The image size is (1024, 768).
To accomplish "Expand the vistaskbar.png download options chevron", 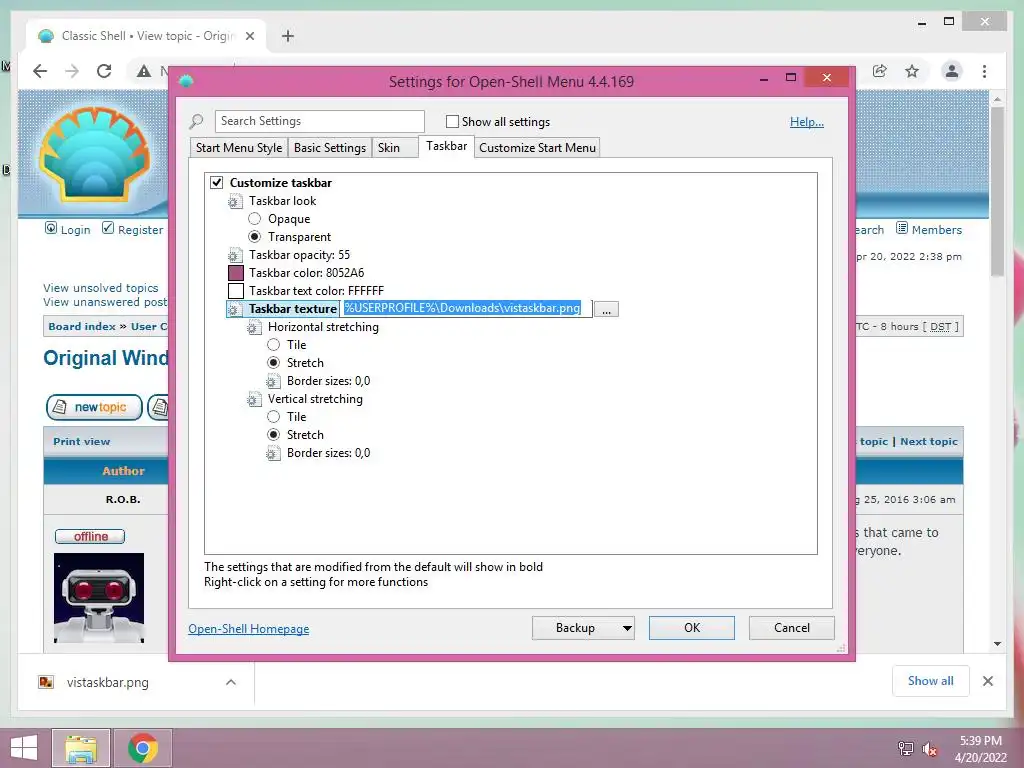I will (x=231, y=682).
